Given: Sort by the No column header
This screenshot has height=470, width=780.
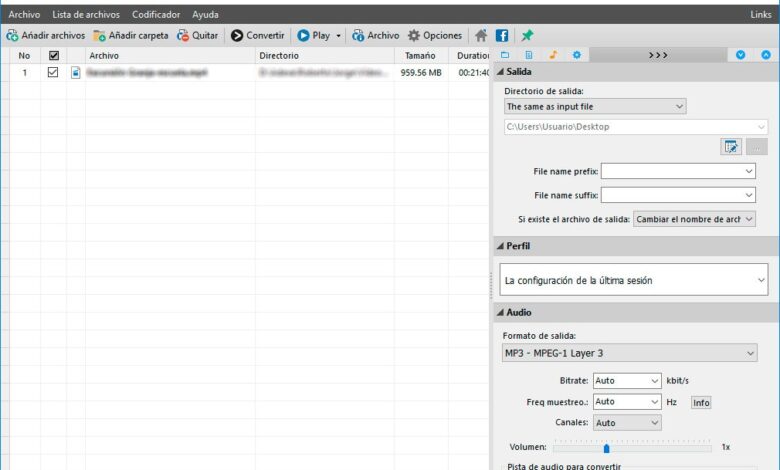Looking at the screenshot, I should coord(24,56).
